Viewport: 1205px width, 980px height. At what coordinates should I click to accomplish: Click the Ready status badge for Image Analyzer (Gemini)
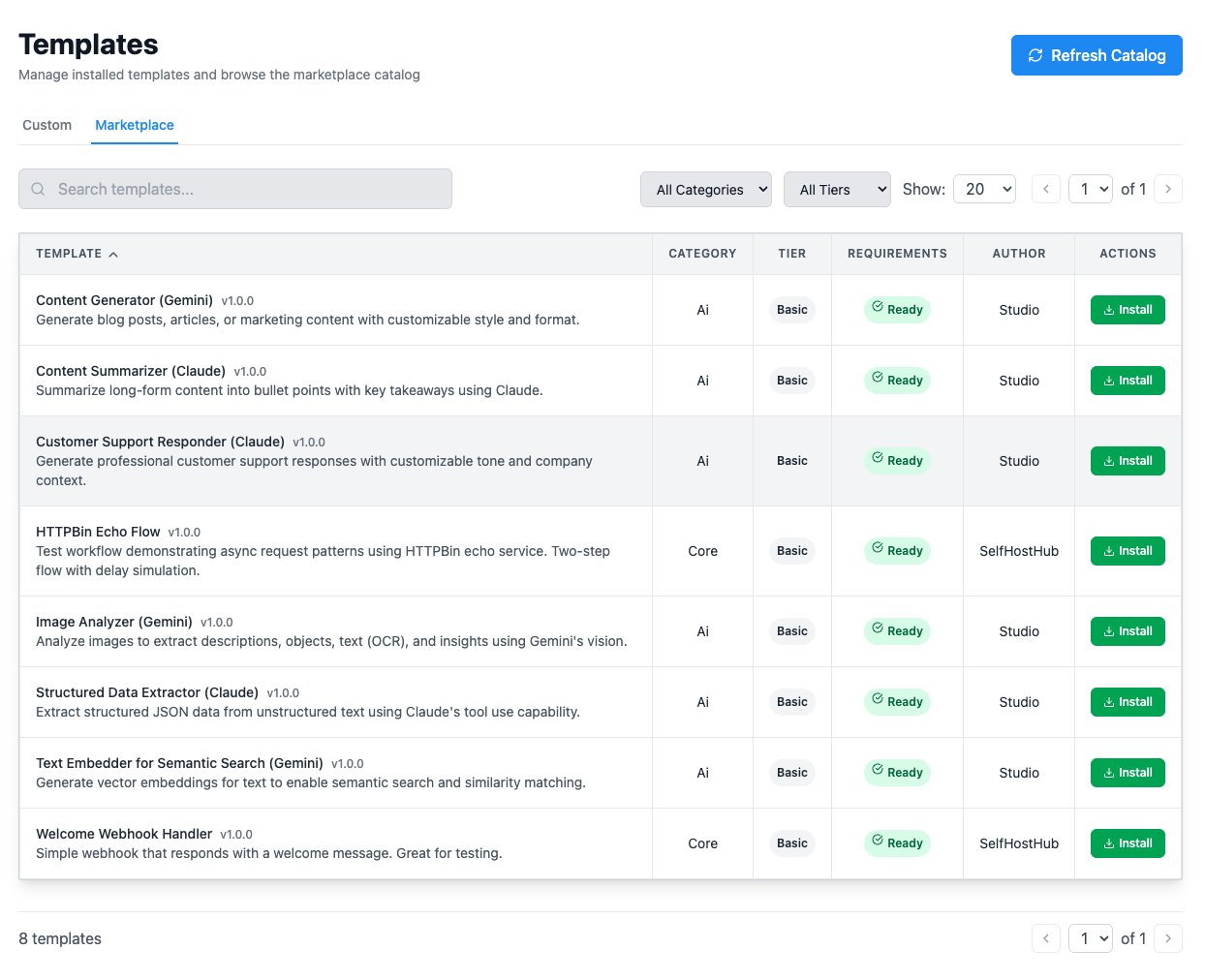(897, 630)
